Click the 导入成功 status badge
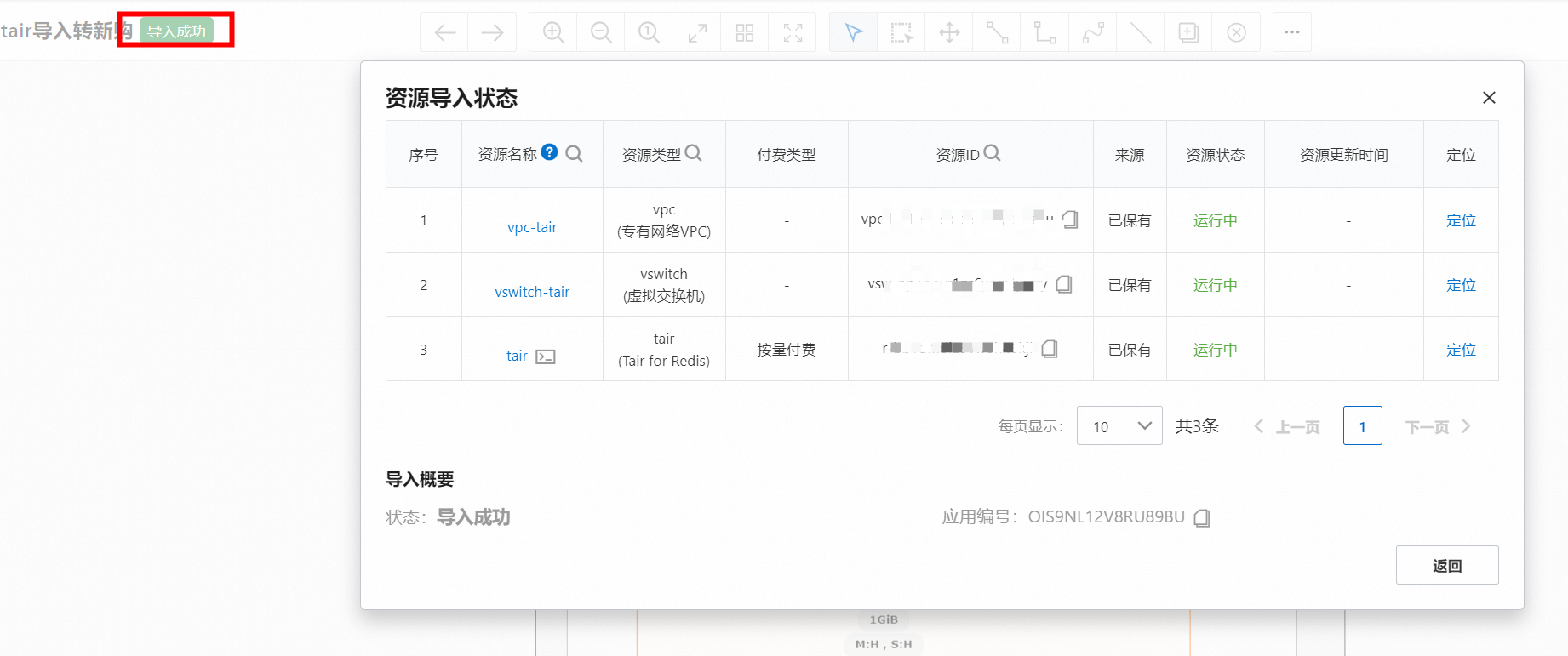The height and width of the screenshot is (656, 1568). click(176, 31)
